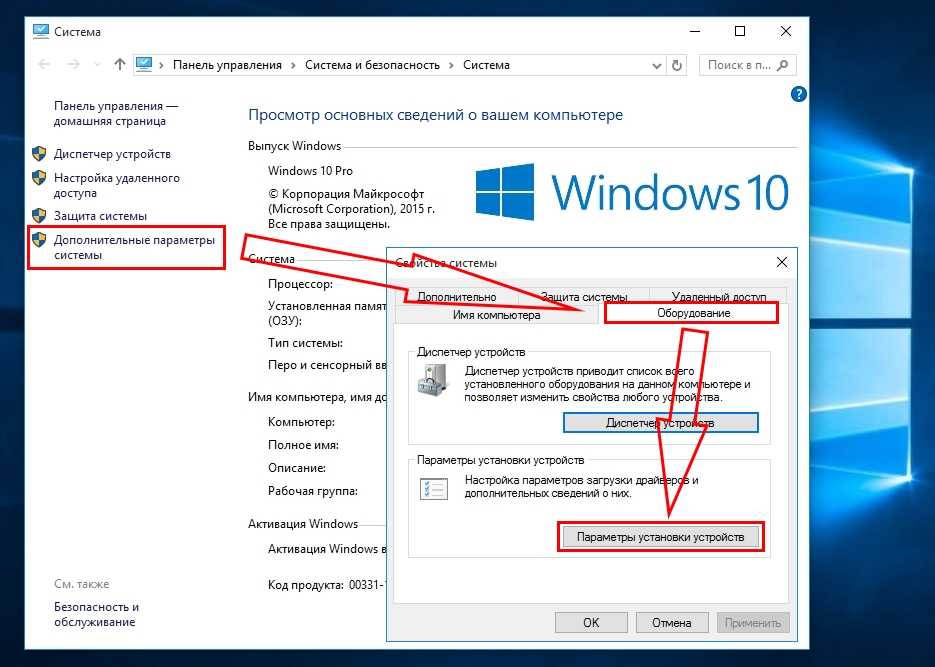Switch to 'Дополнительно' tab
This screenshot has height=667, width=935.
coord(457,296)
